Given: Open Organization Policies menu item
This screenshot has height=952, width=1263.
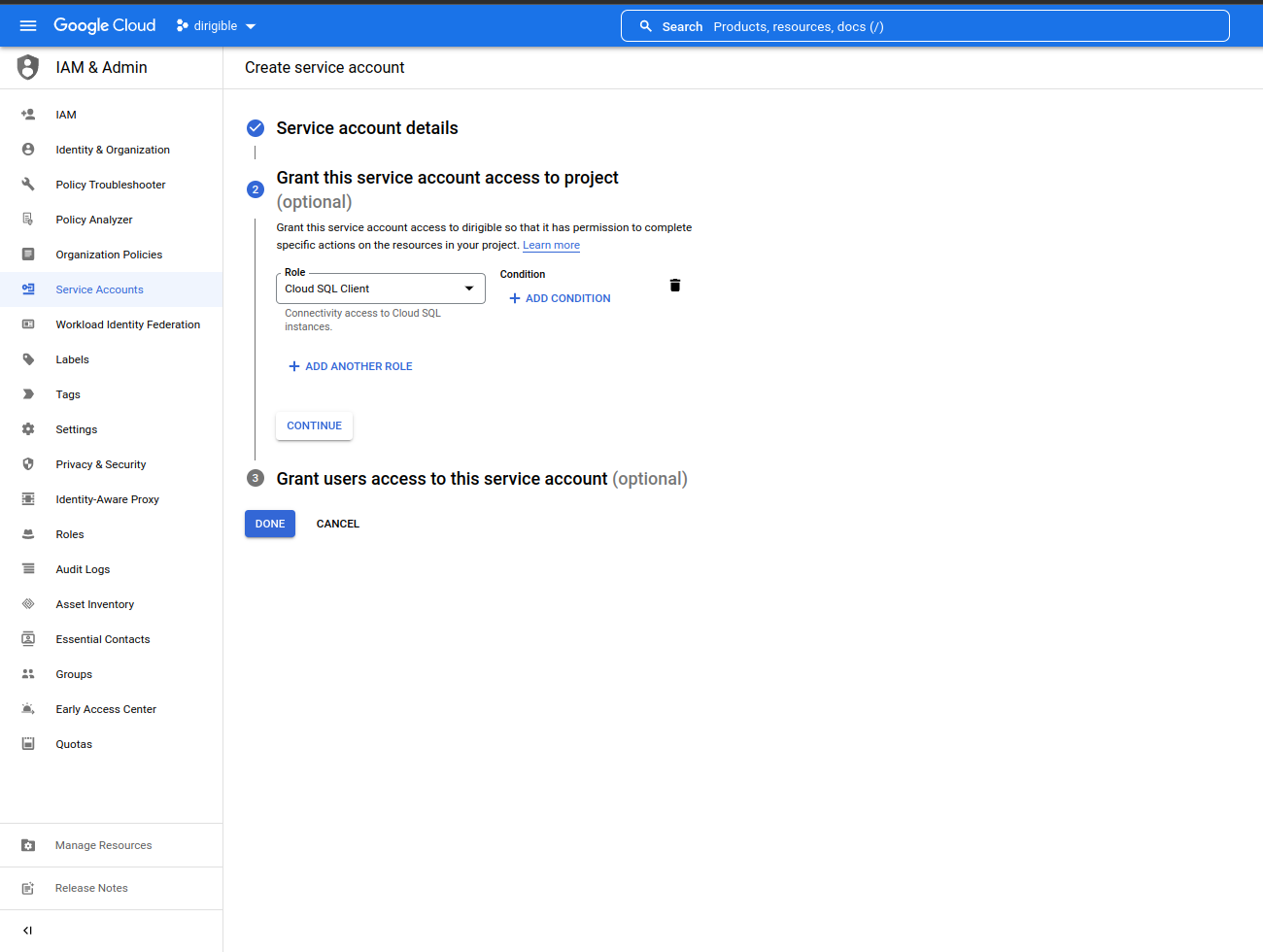Looking at the screenshot, I should (x=112, y=255).
